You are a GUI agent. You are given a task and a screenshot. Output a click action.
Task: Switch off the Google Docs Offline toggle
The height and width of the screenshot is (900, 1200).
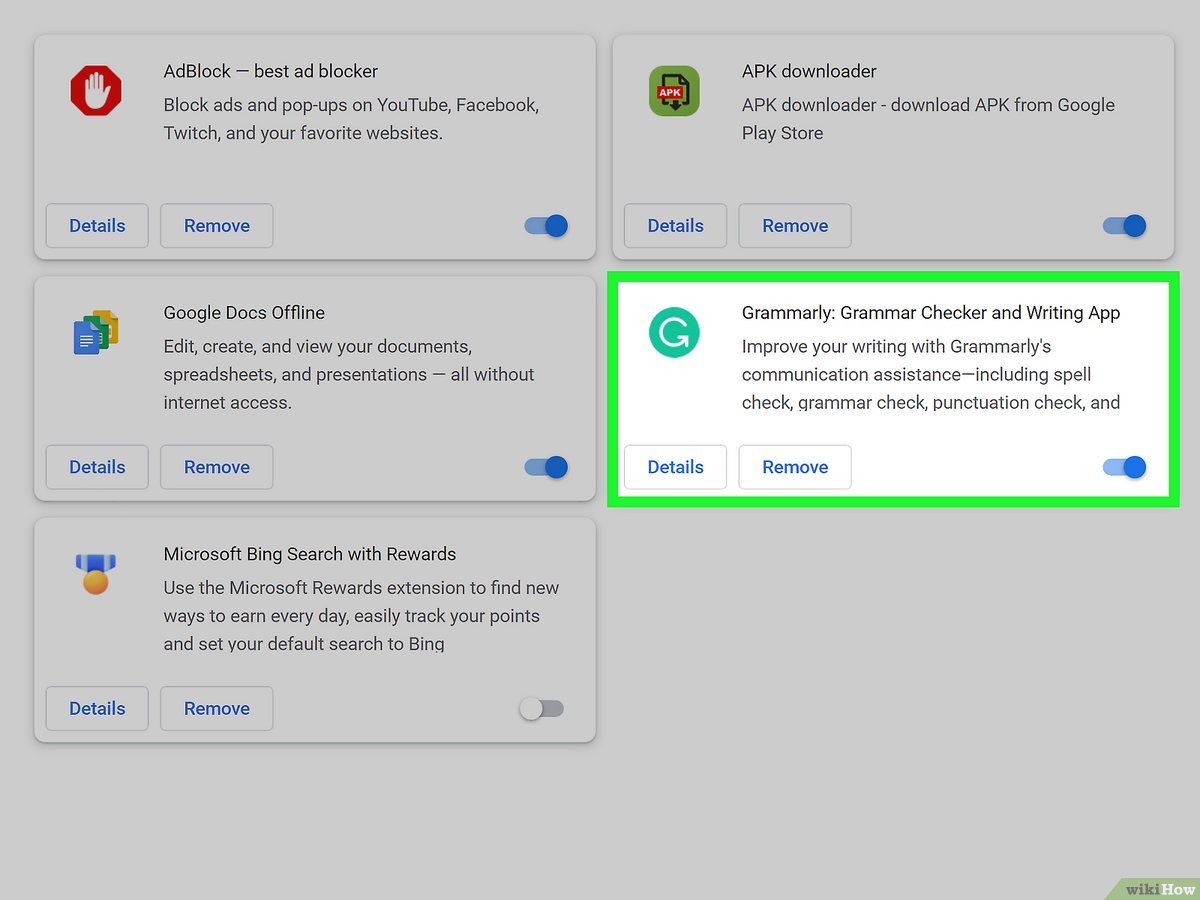coord(546,467)
